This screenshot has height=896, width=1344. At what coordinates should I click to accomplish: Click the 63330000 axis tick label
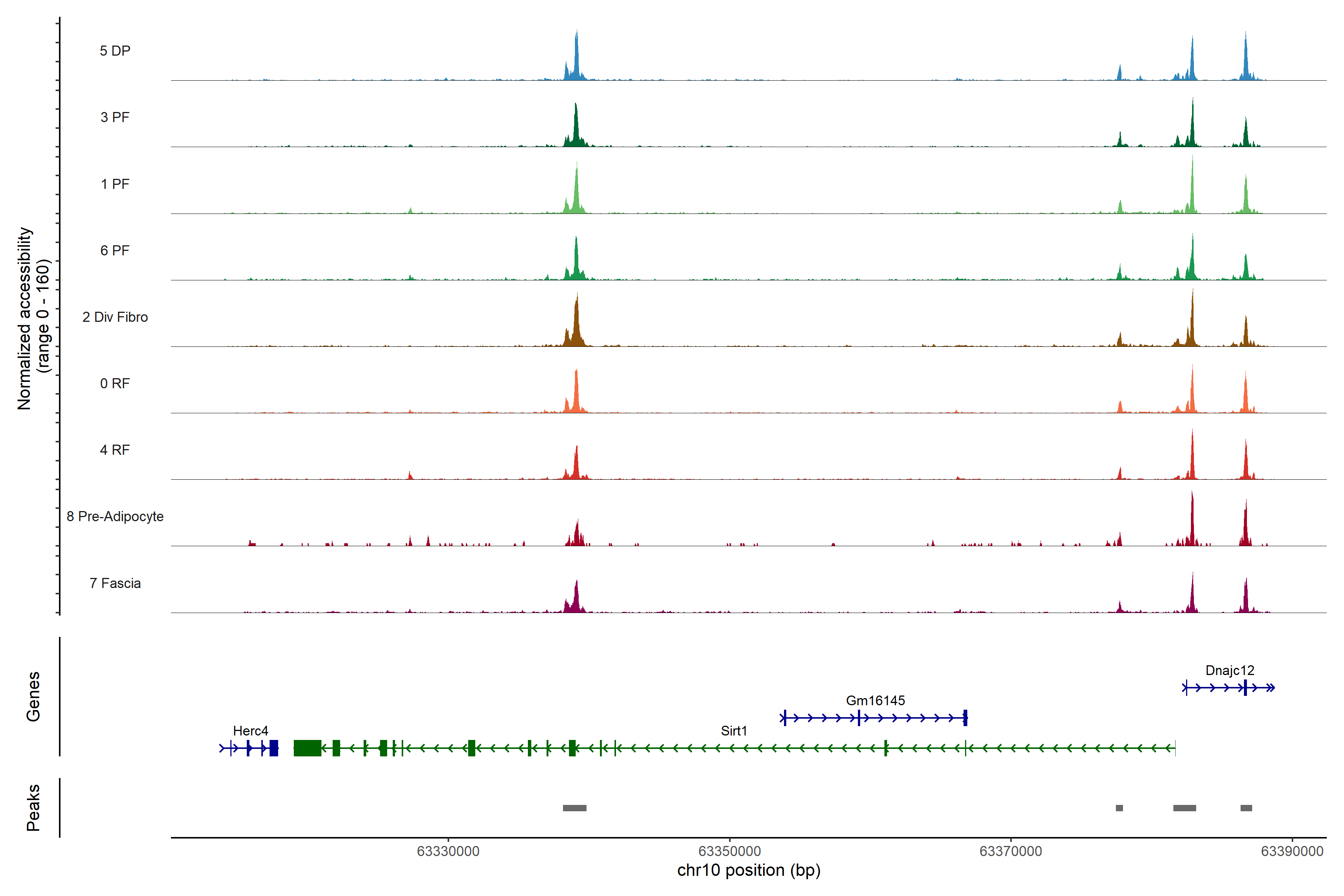pos(448,852)
